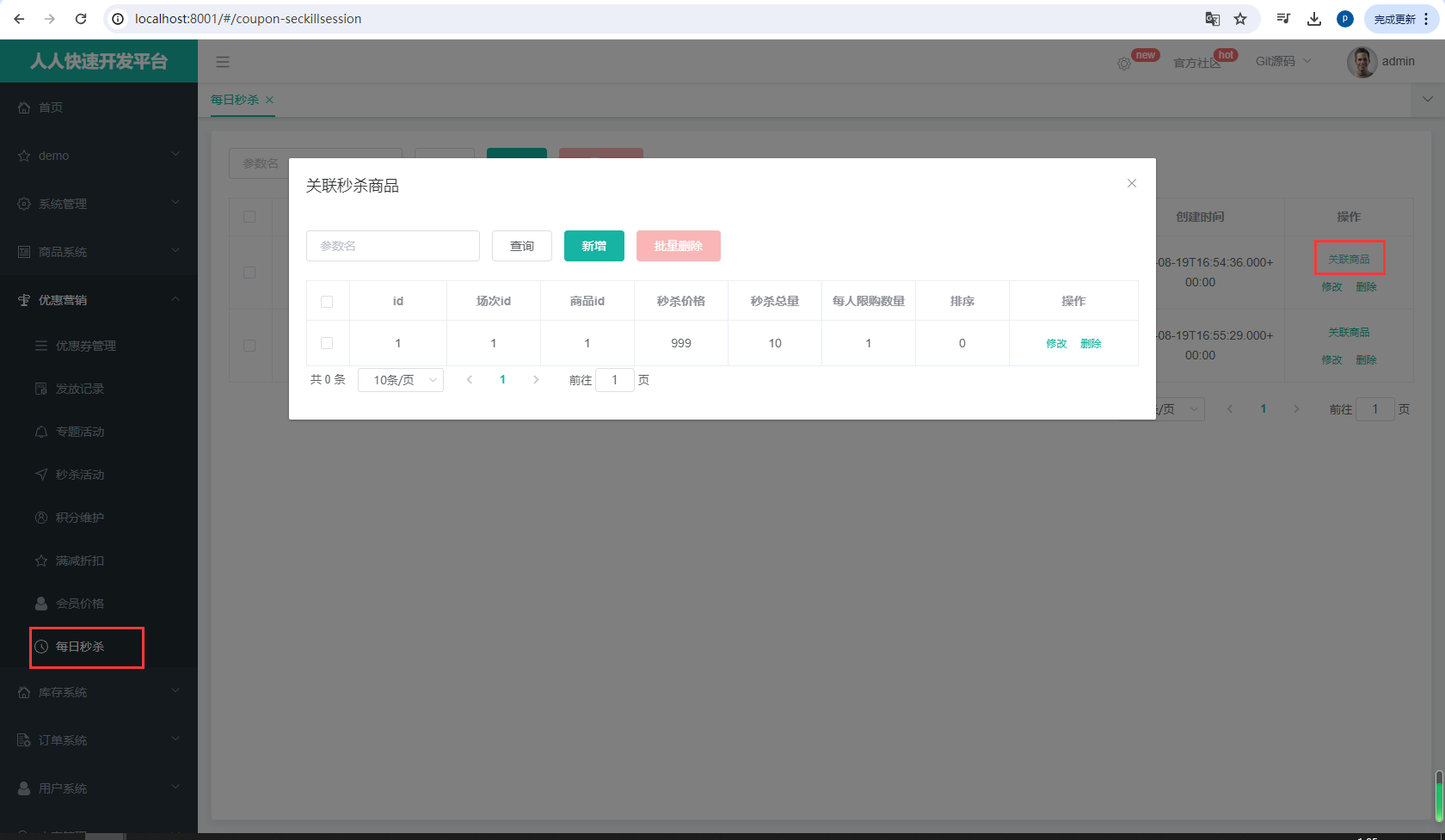
Task: Open 发放记录 menu item
Action: [x=99, y=389]
